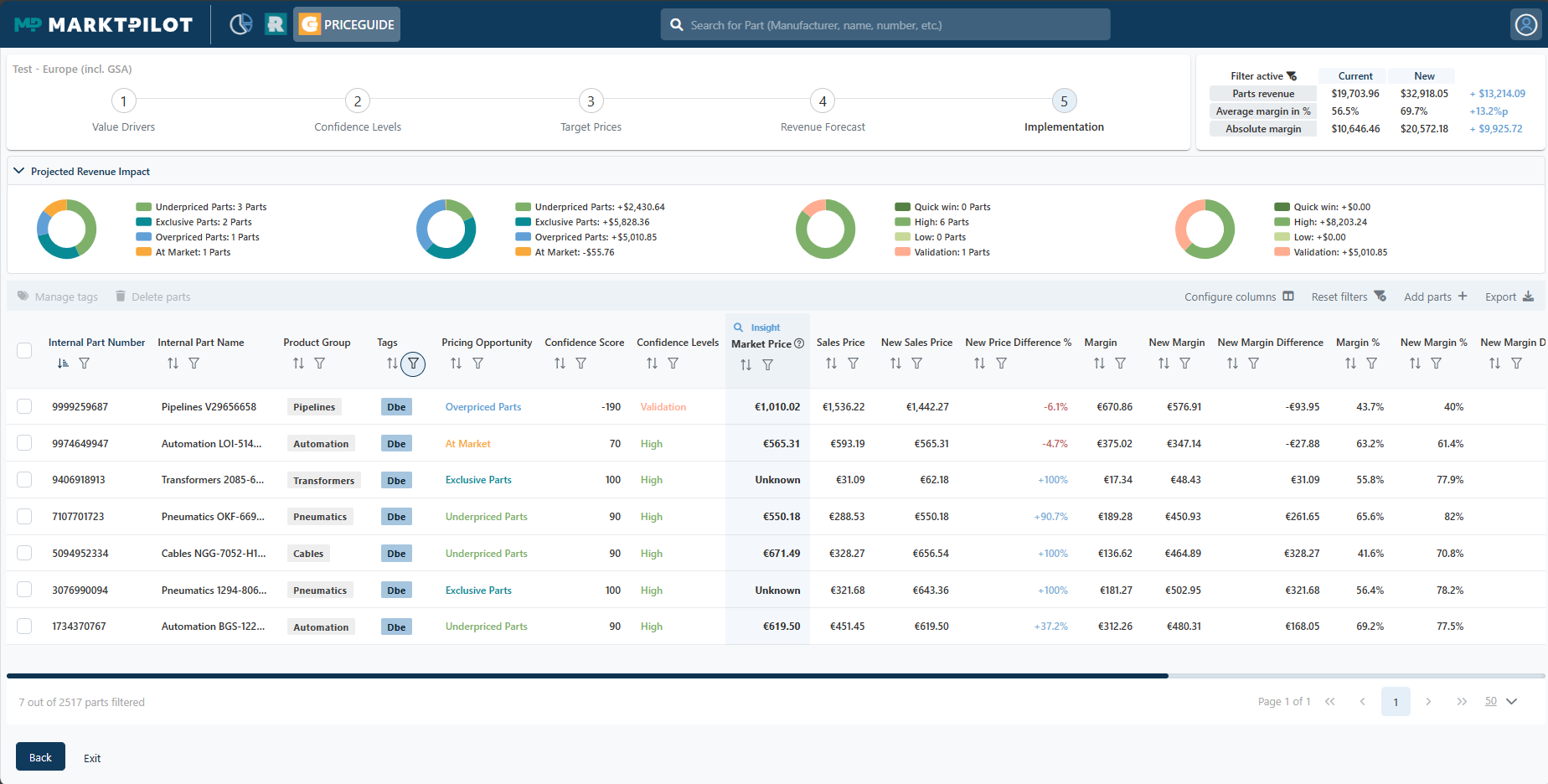Switch to step 4 Revenue Forecast

click(823, 101)
